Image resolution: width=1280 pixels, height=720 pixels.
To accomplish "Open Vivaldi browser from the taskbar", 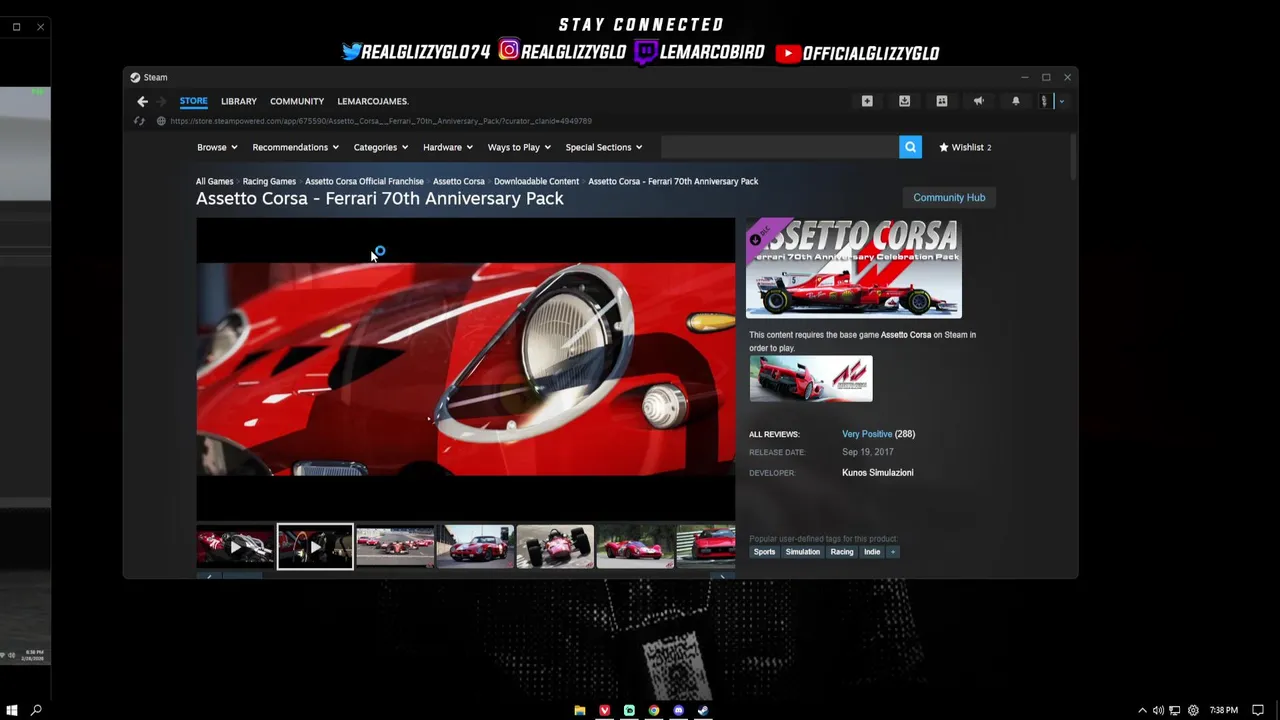I will [605, 710].
